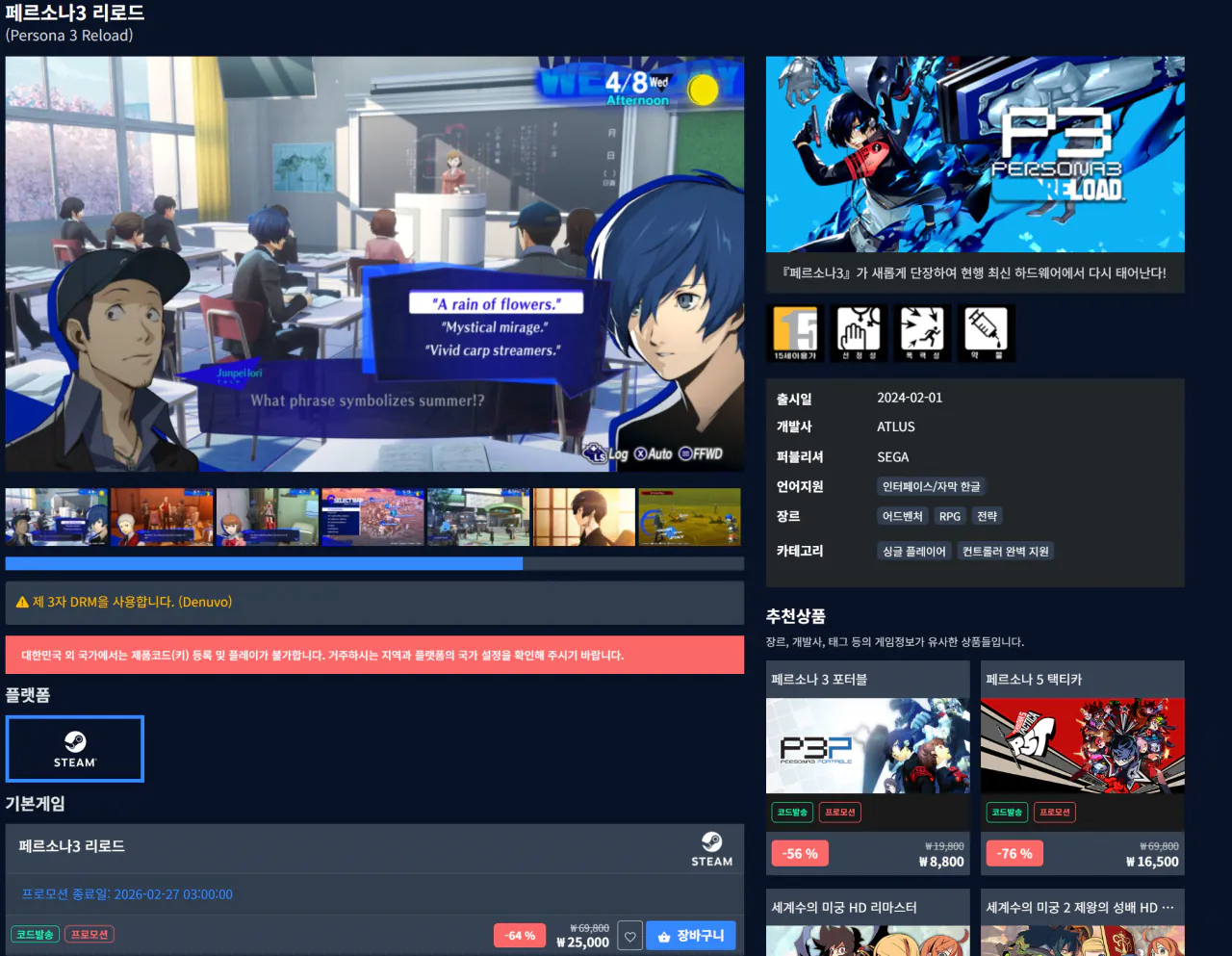
Task: Click the ₩8,800 price
Action: tap(941, 862)
